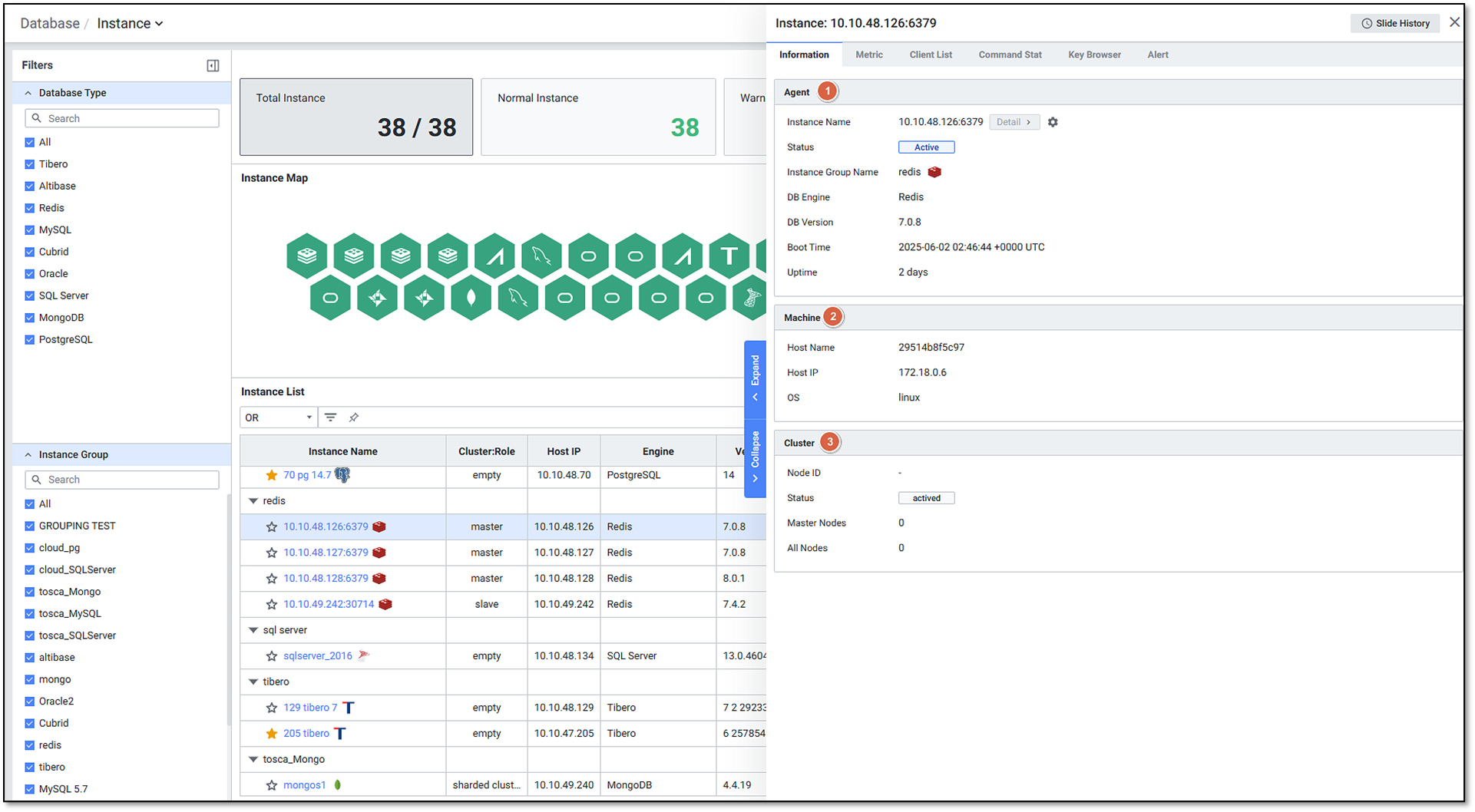Toggle the GROUPING TEST instance group checkbox
This screenshot has width=1475, height=812.
(x=30, y=526)
